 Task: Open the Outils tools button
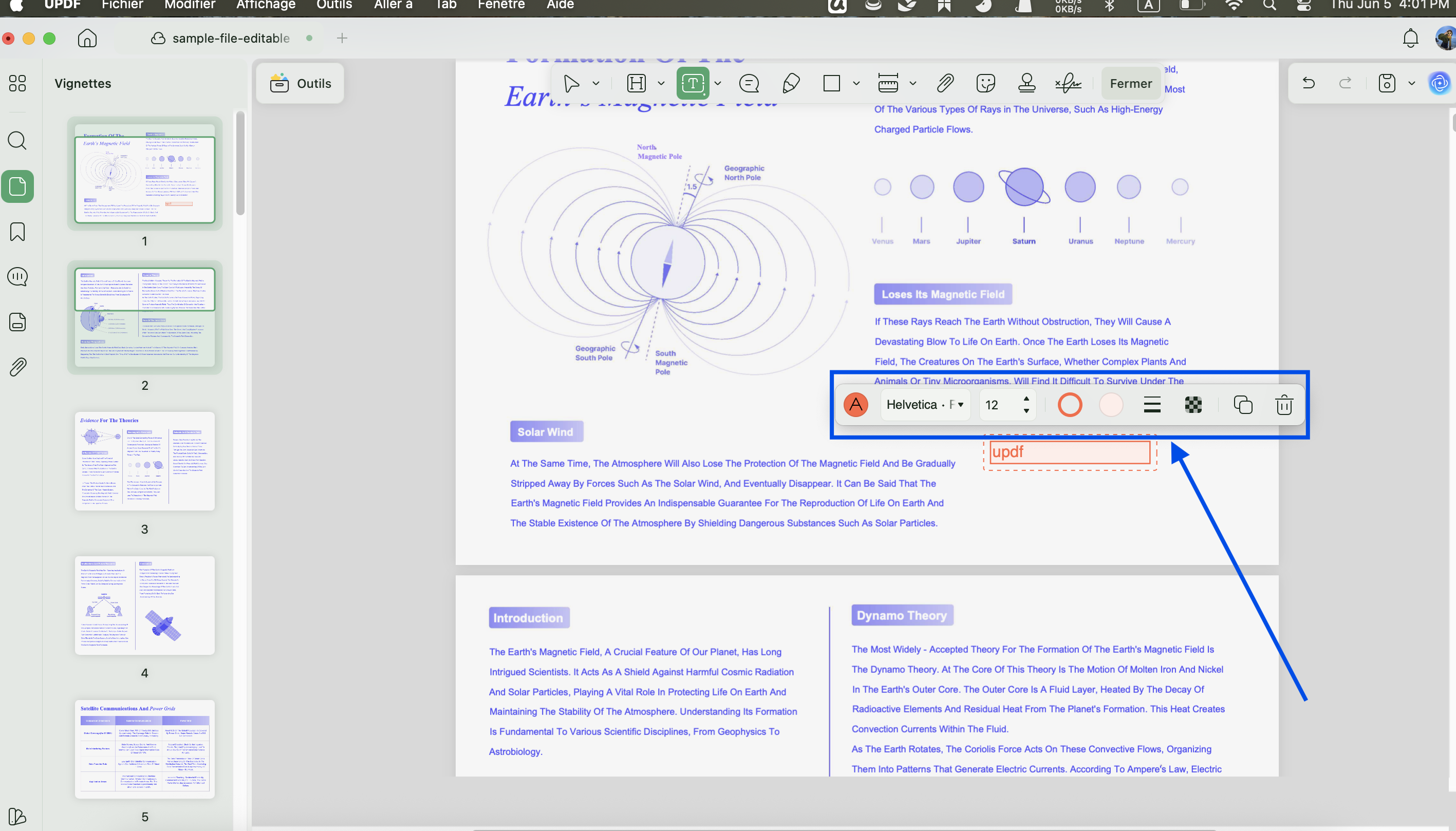[x=300, y=83]
